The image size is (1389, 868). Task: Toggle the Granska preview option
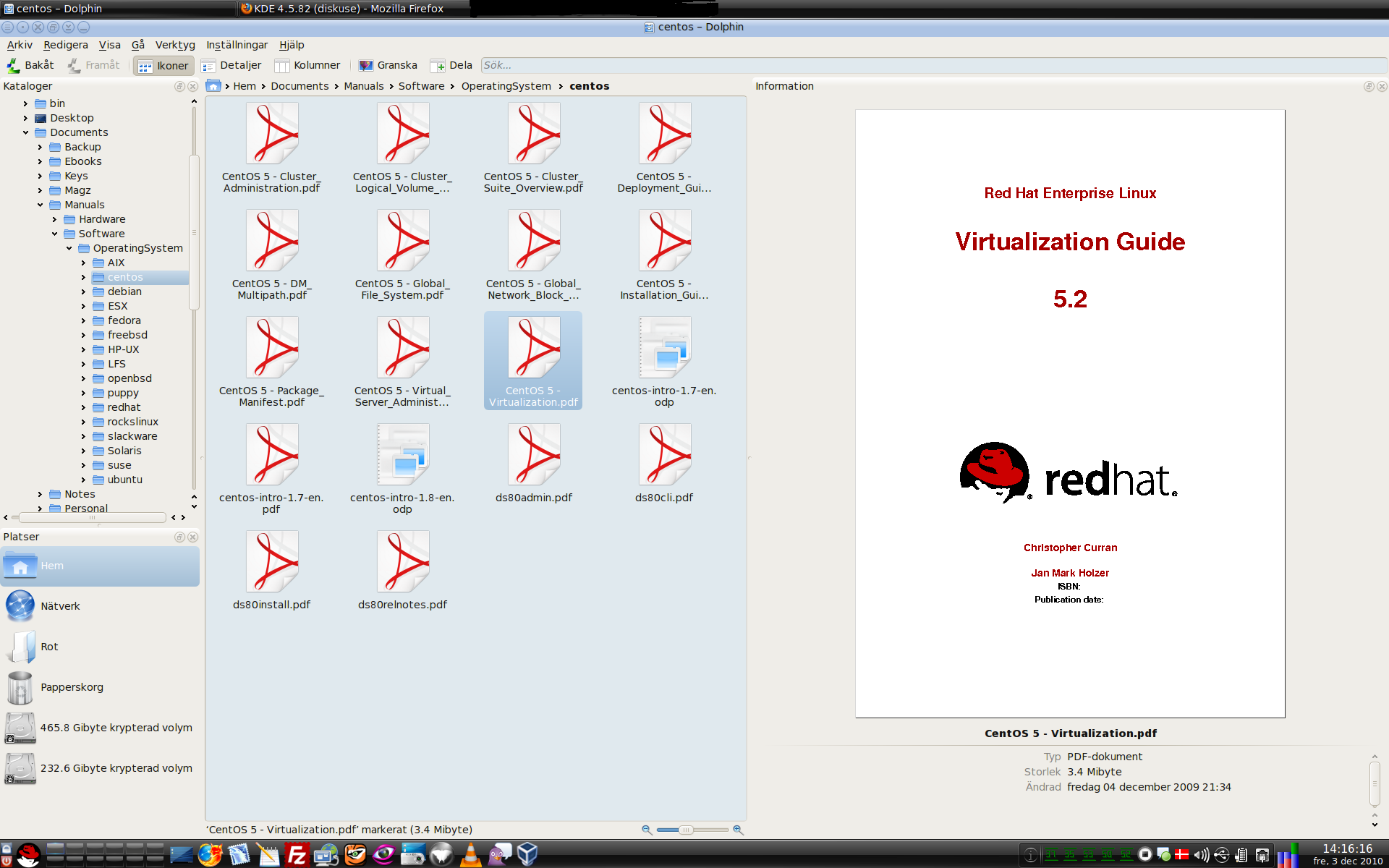tap(388, 65)
